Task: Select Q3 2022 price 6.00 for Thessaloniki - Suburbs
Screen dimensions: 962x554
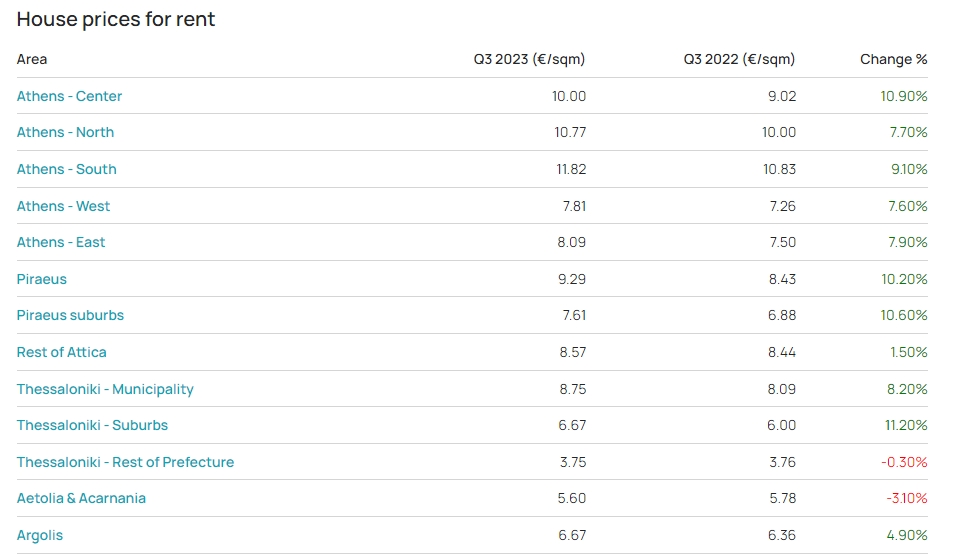Action: 782,425
